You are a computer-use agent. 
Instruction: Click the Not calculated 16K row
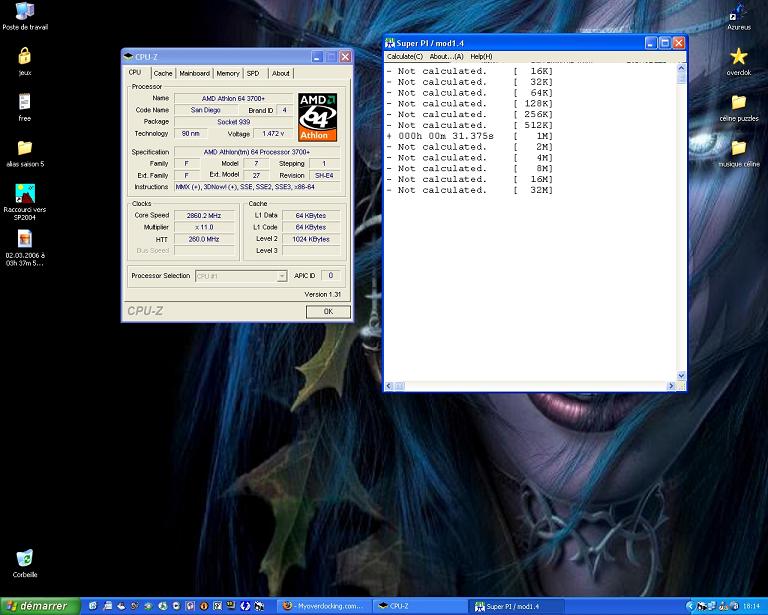tap(470, 71)
